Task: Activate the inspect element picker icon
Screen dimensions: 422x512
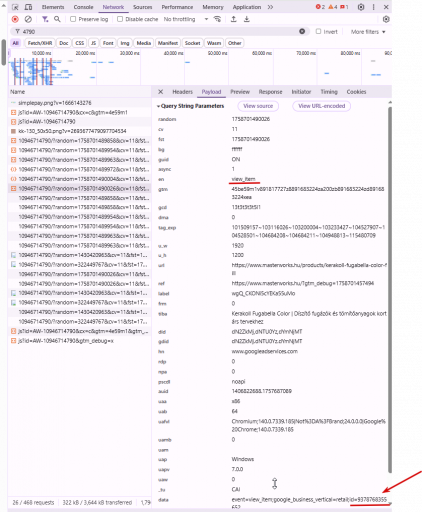Action: click(x=15, y=7)
